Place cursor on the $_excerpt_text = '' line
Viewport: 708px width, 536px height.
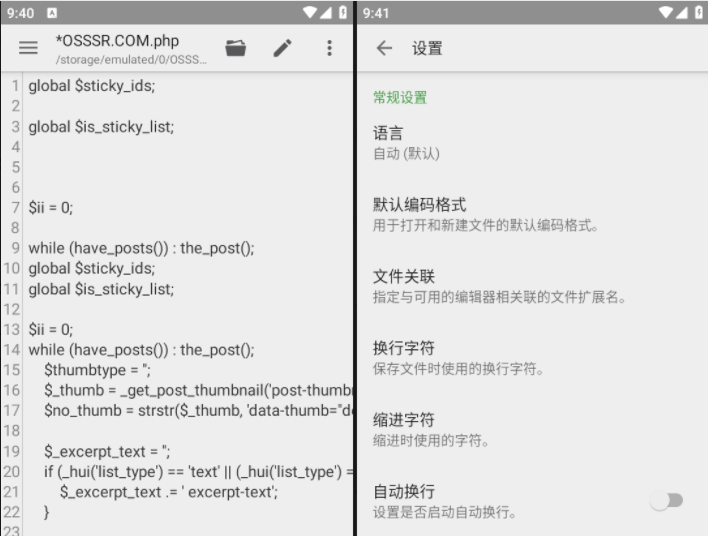pos(108,451)
